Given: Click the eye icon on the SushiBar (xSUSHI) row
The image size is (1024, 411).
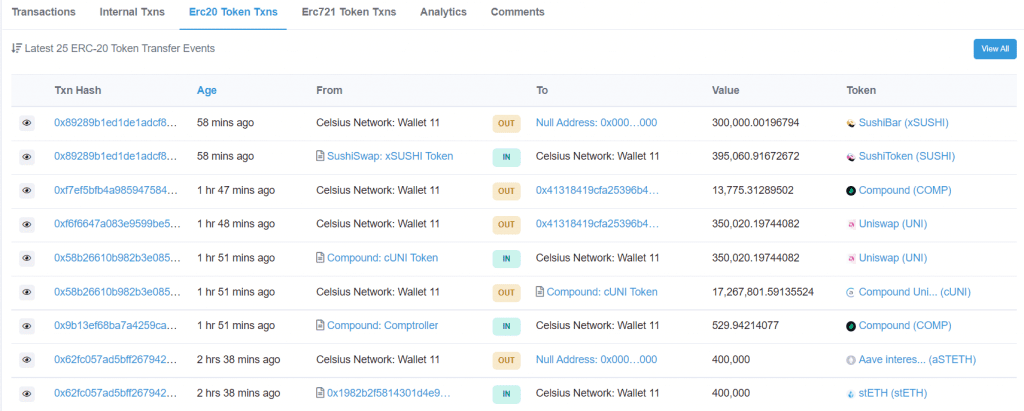Looking at the screenshot, I should [27, 123].
